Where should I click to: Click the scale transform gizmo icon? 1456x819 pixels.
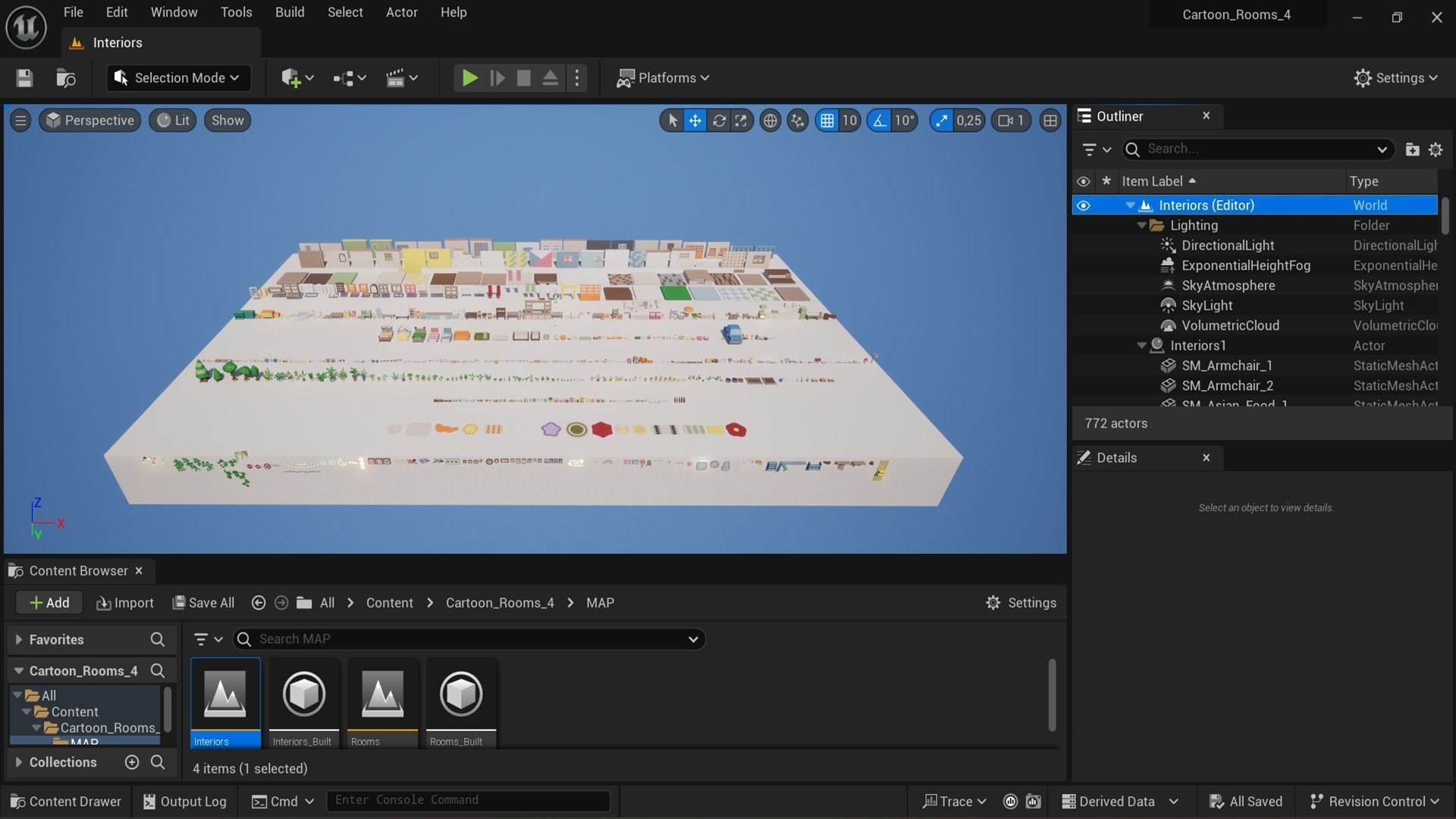(x=741, y=121)
